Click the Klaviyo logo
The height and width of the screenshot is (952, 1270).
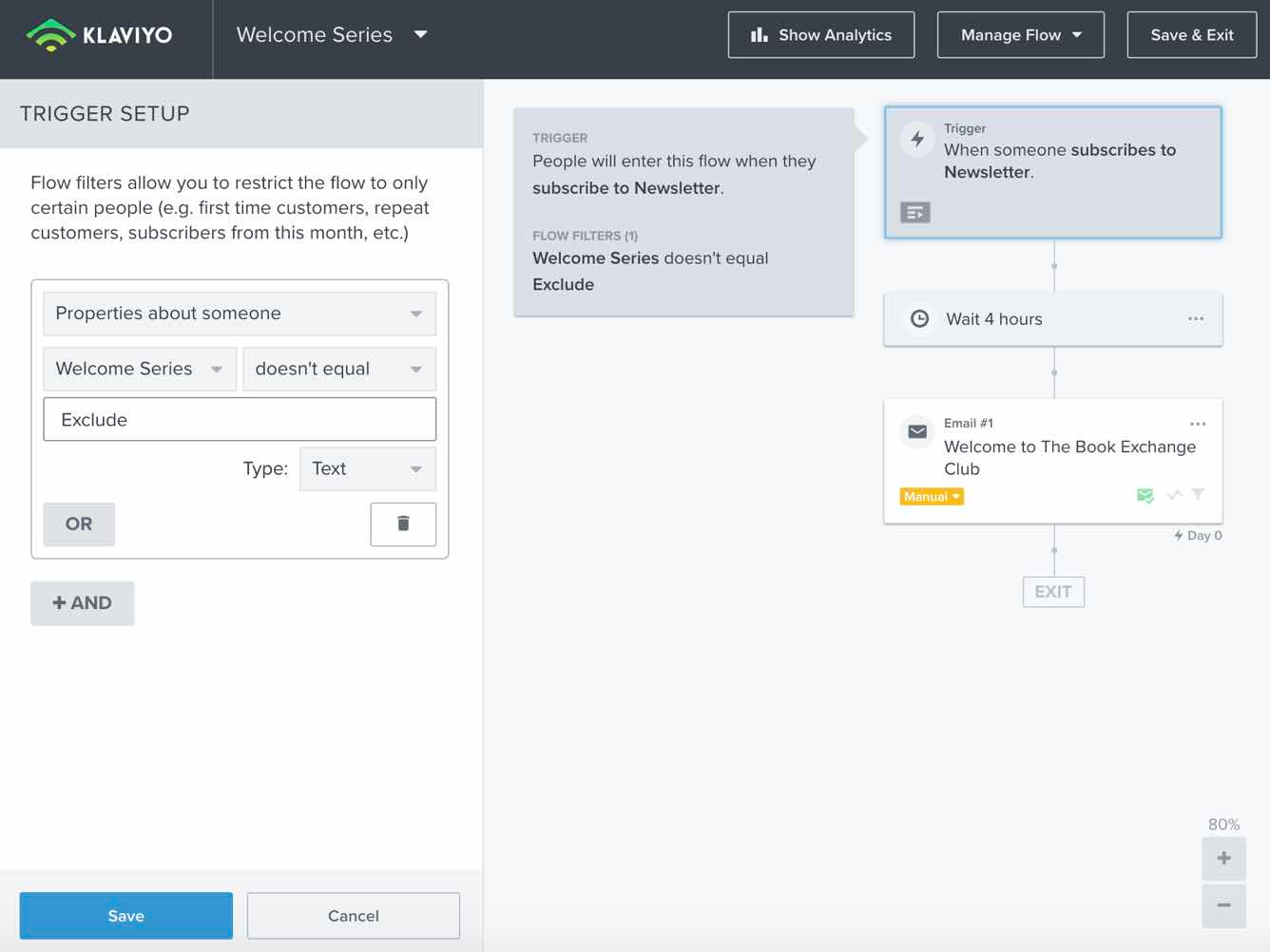click(x=99, y=35)
